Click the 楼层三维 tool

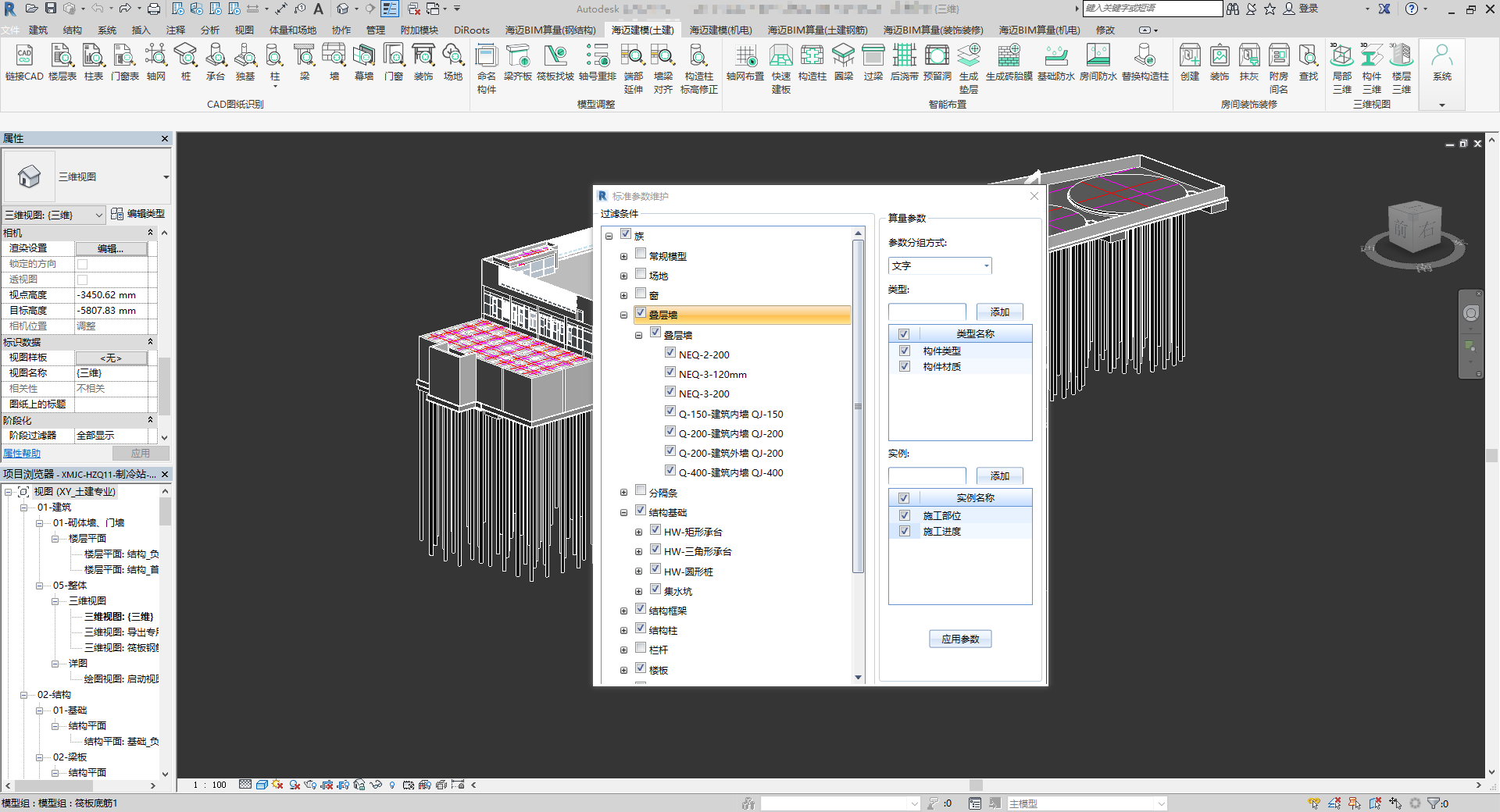tap(1402, 69)
